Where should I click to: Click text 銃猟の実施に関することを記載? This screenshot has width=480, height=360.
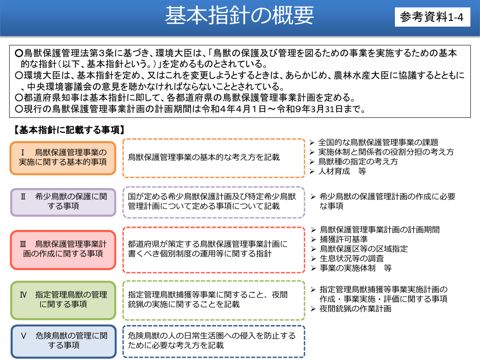184,305
